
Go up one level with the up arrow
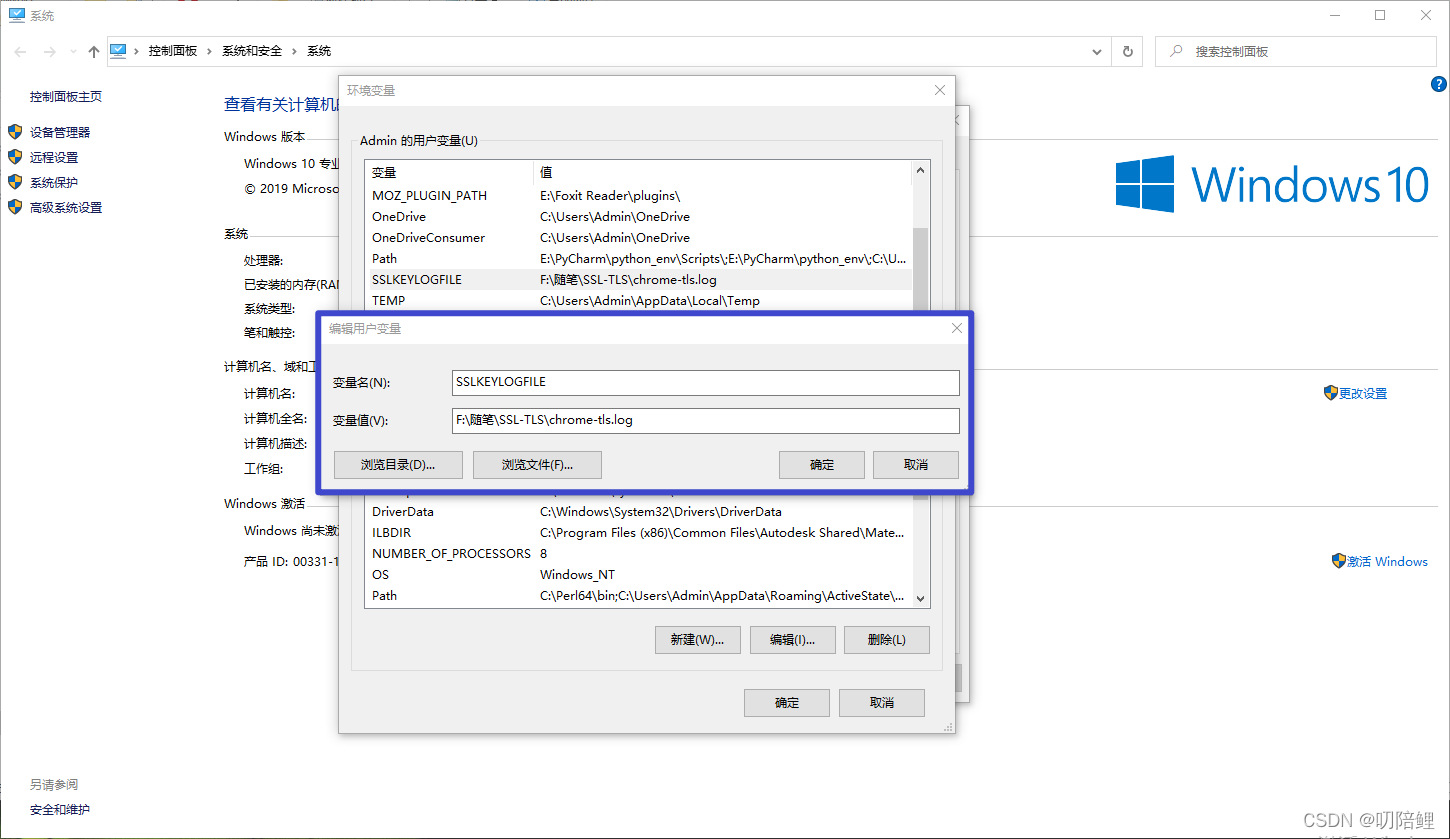[x=94, y=51]
